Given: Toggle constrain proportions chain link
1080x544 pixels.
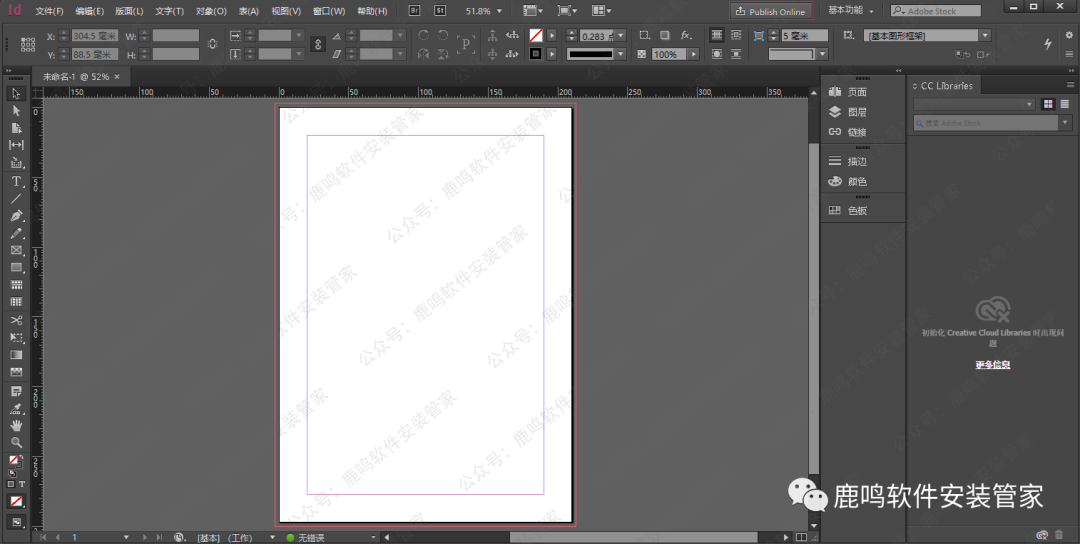Looking at the screenshot, I should click(212, 45).
